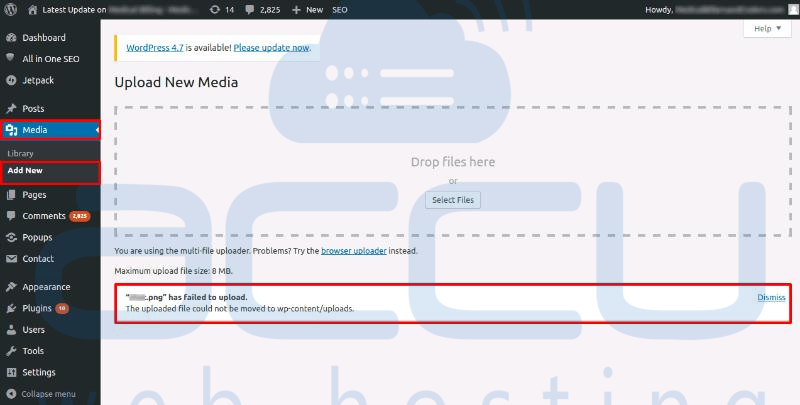
Task: Click the Plugins update count badge
Action: pos(62,309)
